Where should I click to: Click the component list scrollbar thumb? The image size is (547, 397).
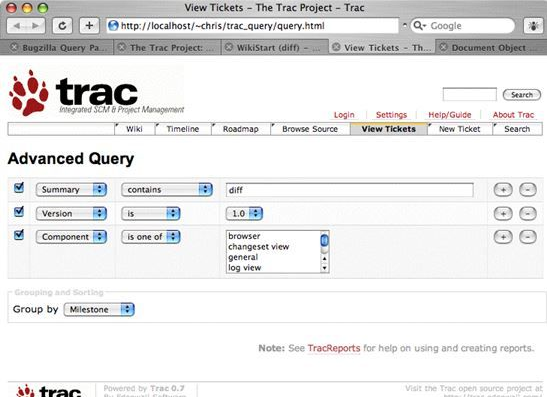click(x=324, y=240)
